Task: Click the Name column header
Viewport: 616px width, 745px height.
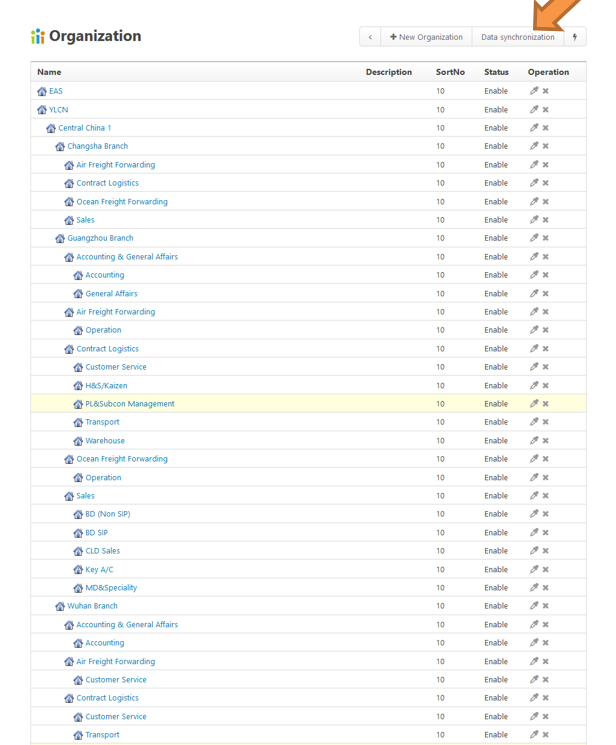Action: point(49,72)
